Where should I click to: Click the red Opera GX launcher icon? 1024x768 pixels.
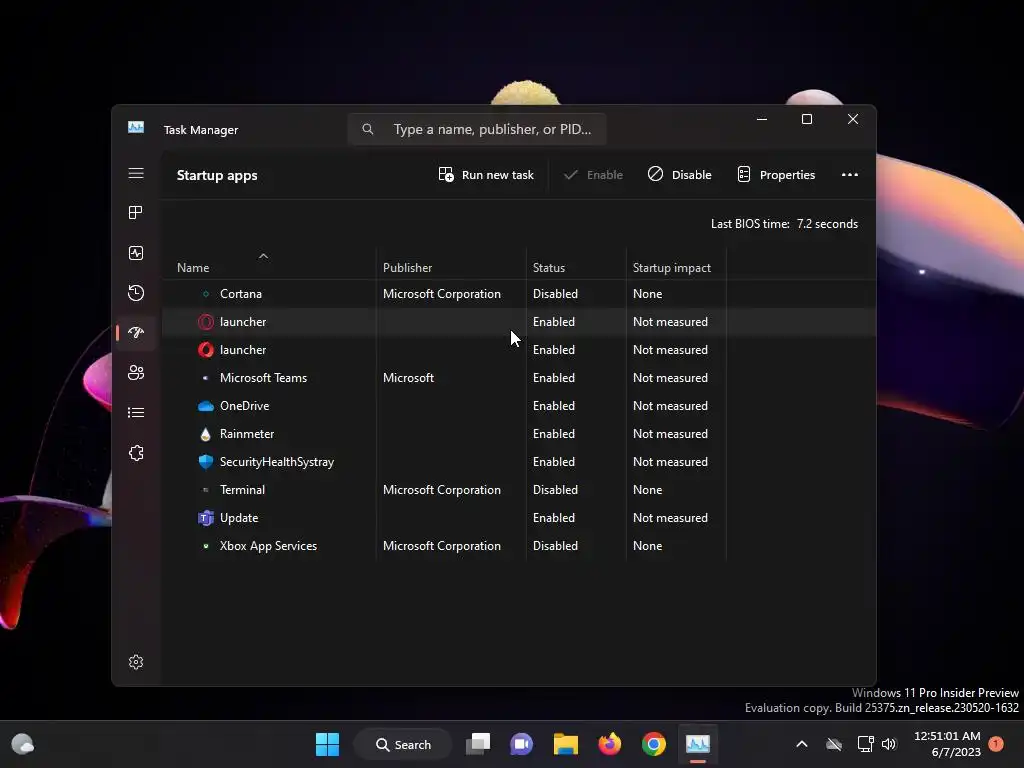(206, 350)
